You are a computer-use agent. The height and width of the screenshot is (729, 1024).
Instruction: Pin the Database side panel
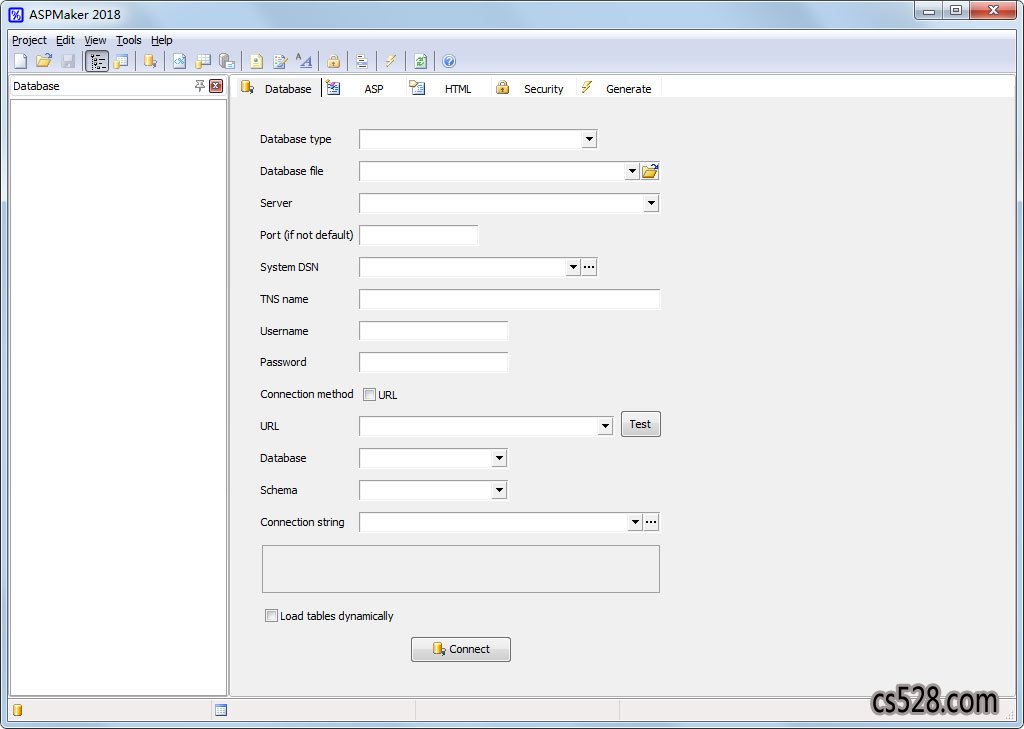pyautogui.click(x=200, y=86)
